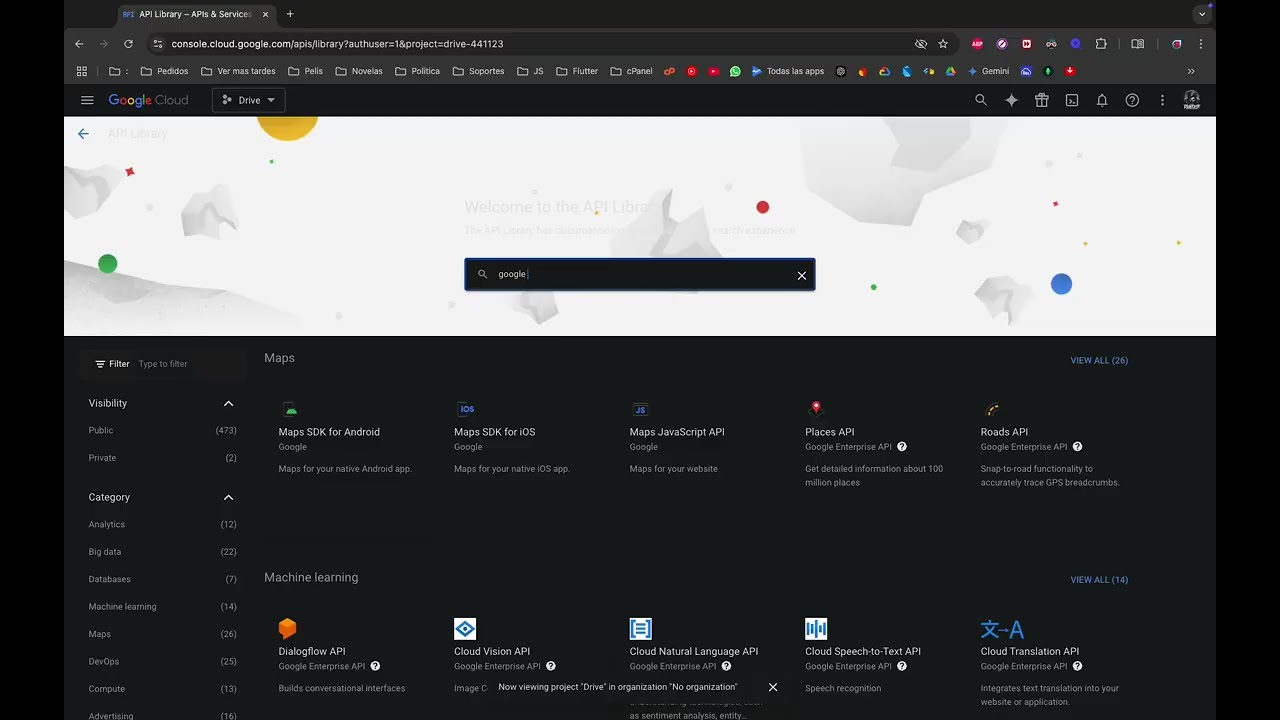The height and width of the screenshot is (720, 1280).
Task: Click Cloud Translation API enterprise help icon
Action: [x=1077, y=666]
